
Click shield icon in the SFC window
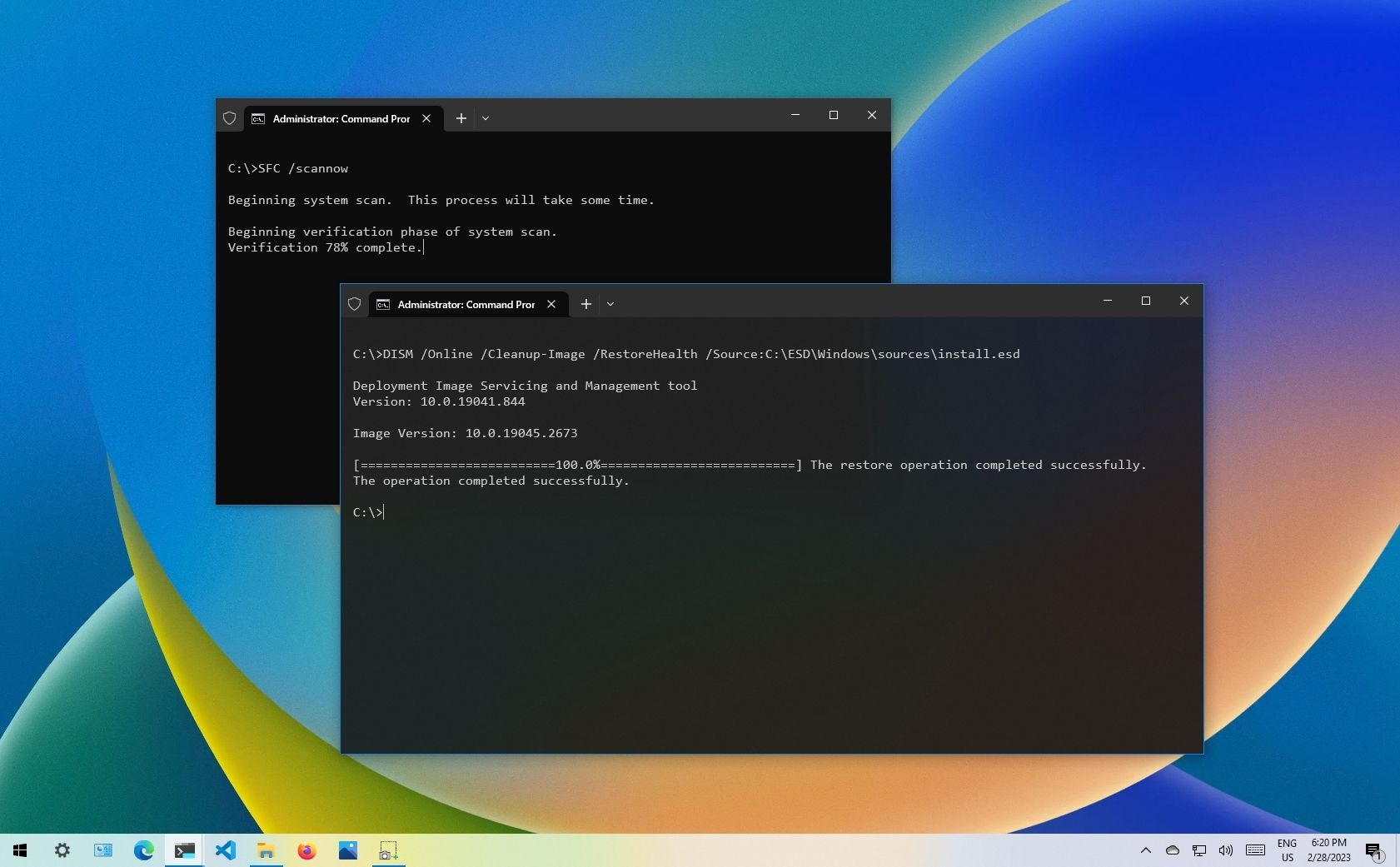pos(230,118)
